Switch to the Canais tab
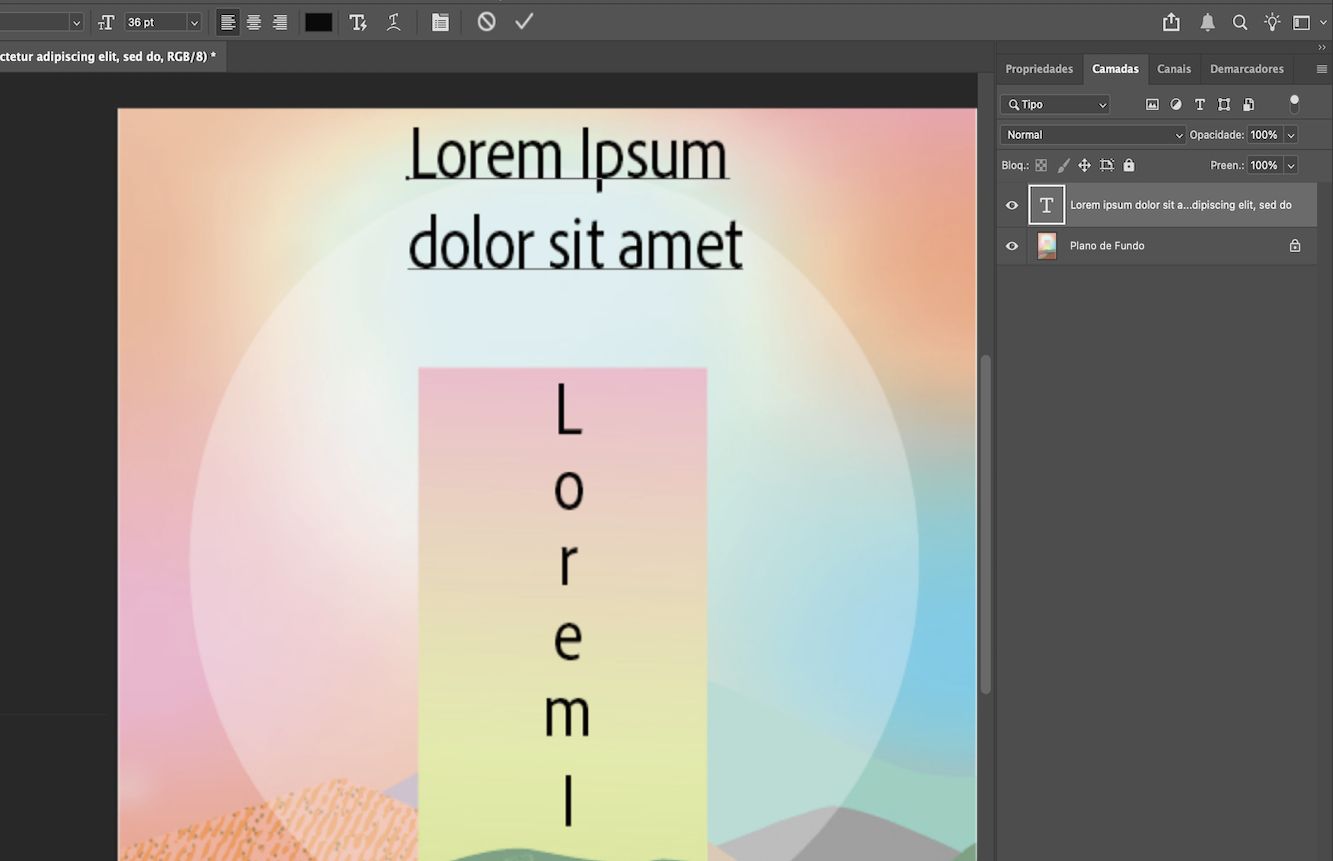 tap(1173, 68)
